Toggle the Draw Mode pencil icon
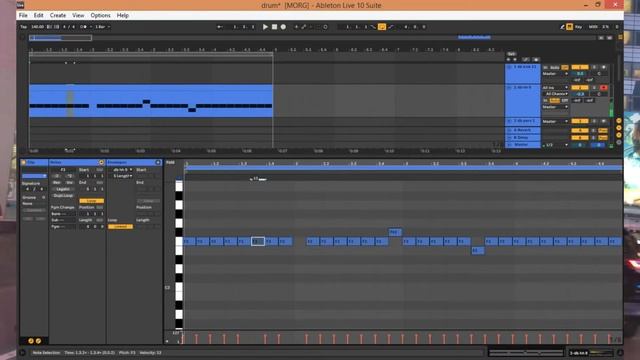This screenshot has height=360, width=640. point(562,27)
